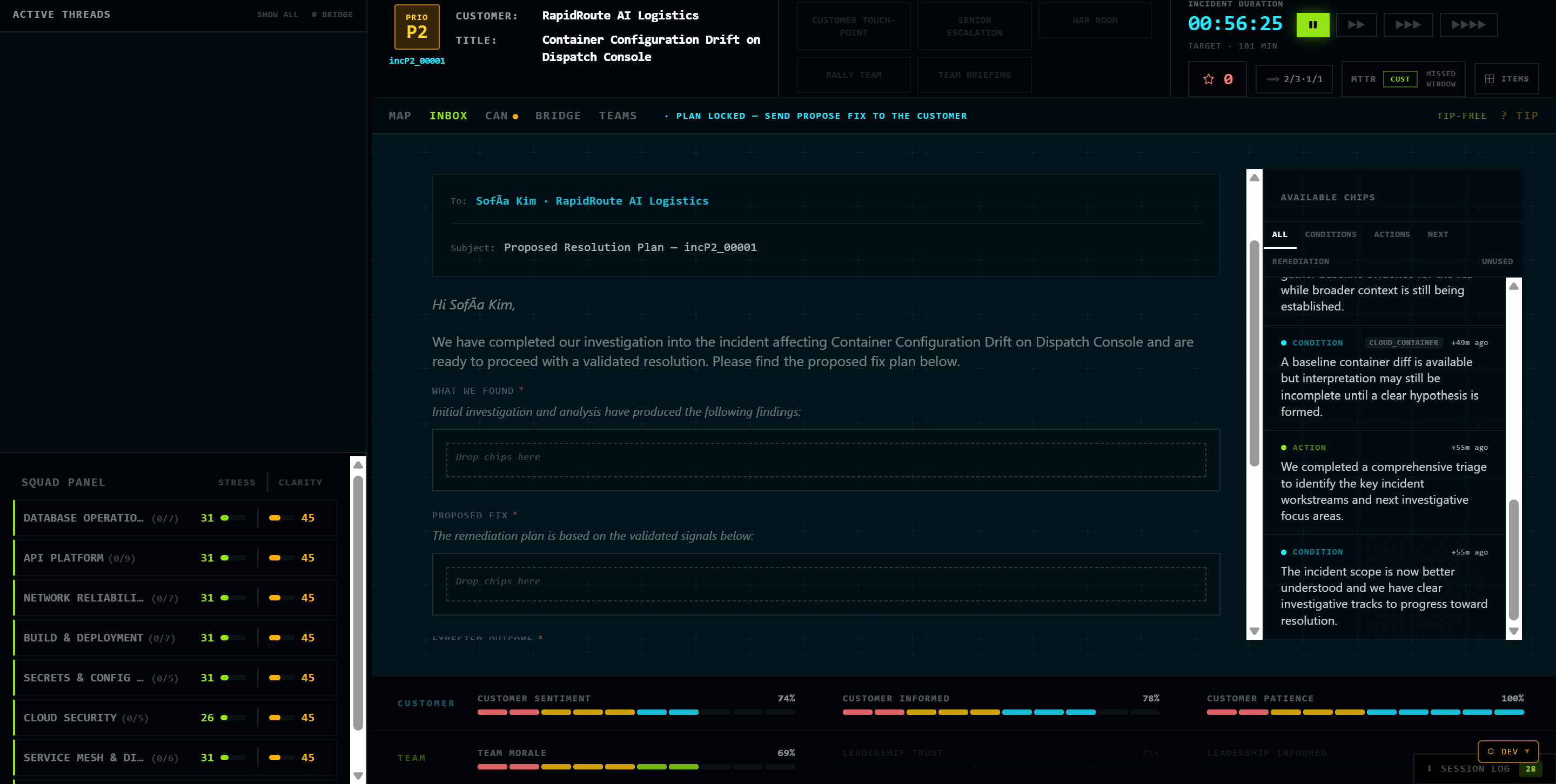Click the CLARITY column header
This screenshot has width=1556, height=784.
coord(300,482)
